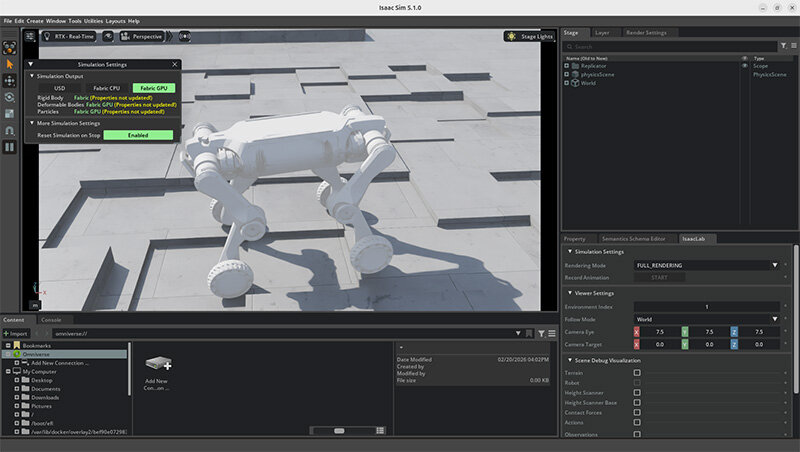The height and width of the screenshot is (452, 800).
Task: Click the snap magnet icon
Action: [9, 130]
